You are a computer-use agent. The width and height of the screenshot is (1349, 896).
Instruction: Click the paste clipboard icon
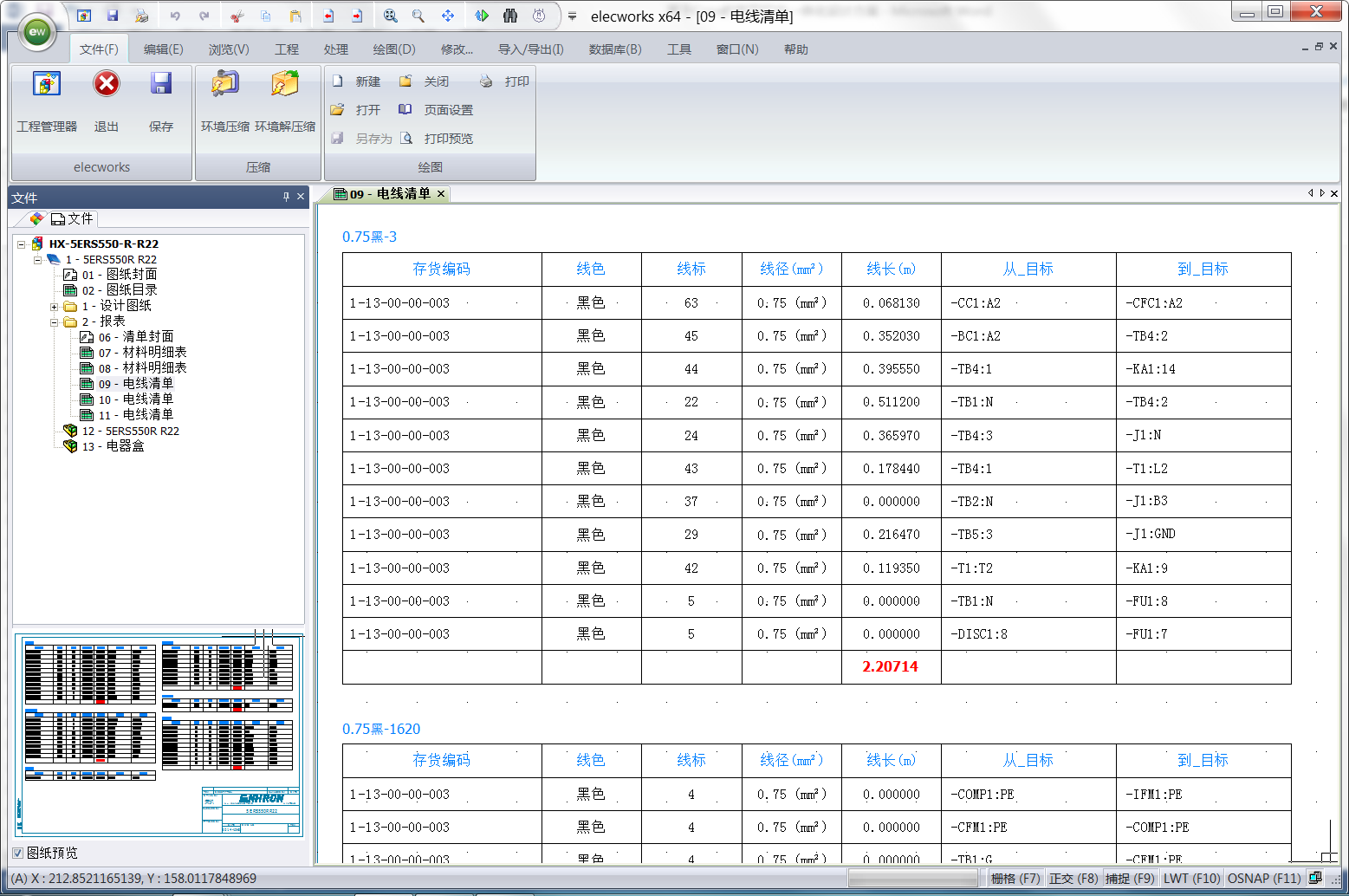(x=295, y=16)
